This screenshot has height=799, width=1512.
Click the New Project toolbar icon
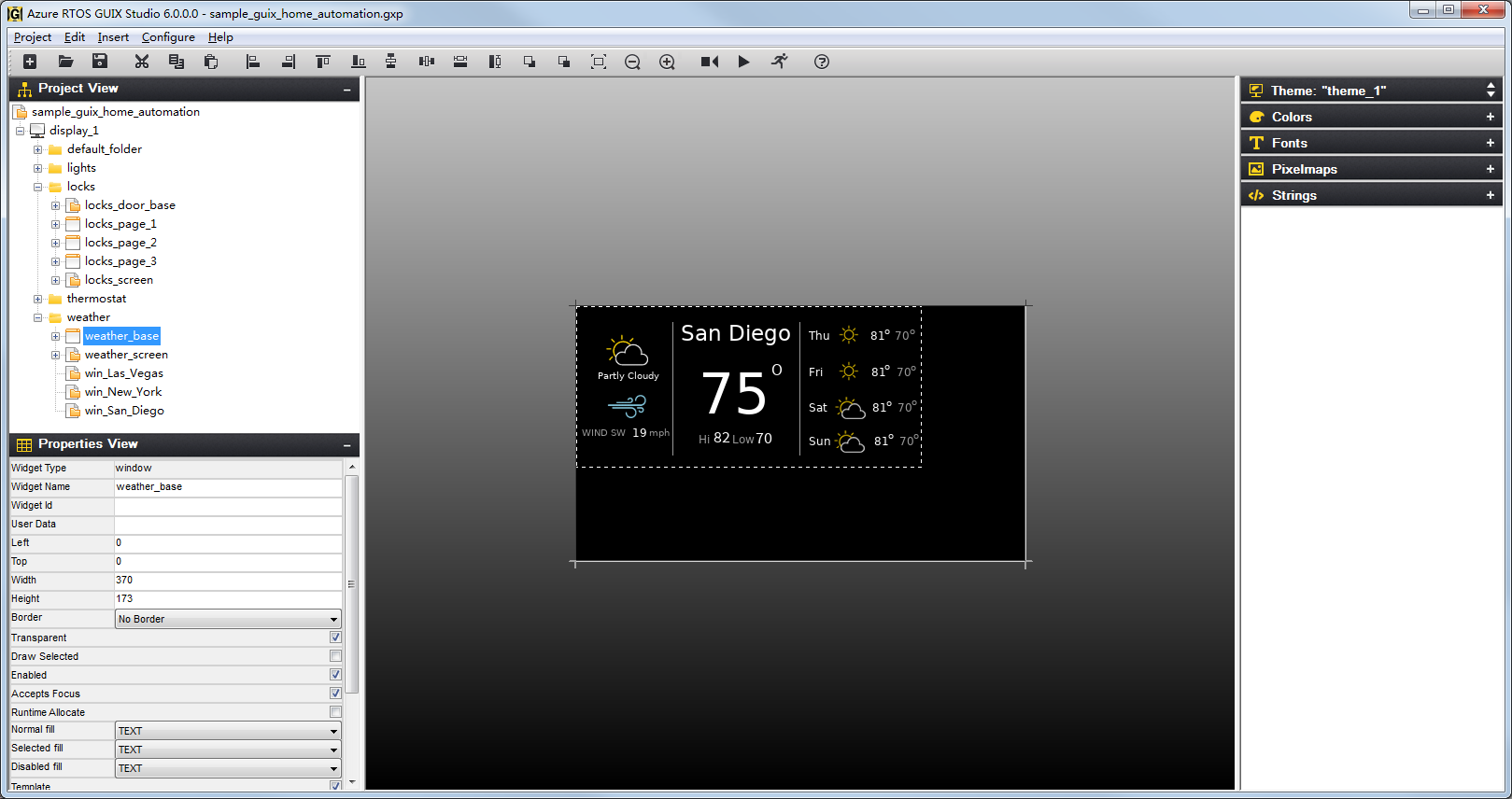30,62
